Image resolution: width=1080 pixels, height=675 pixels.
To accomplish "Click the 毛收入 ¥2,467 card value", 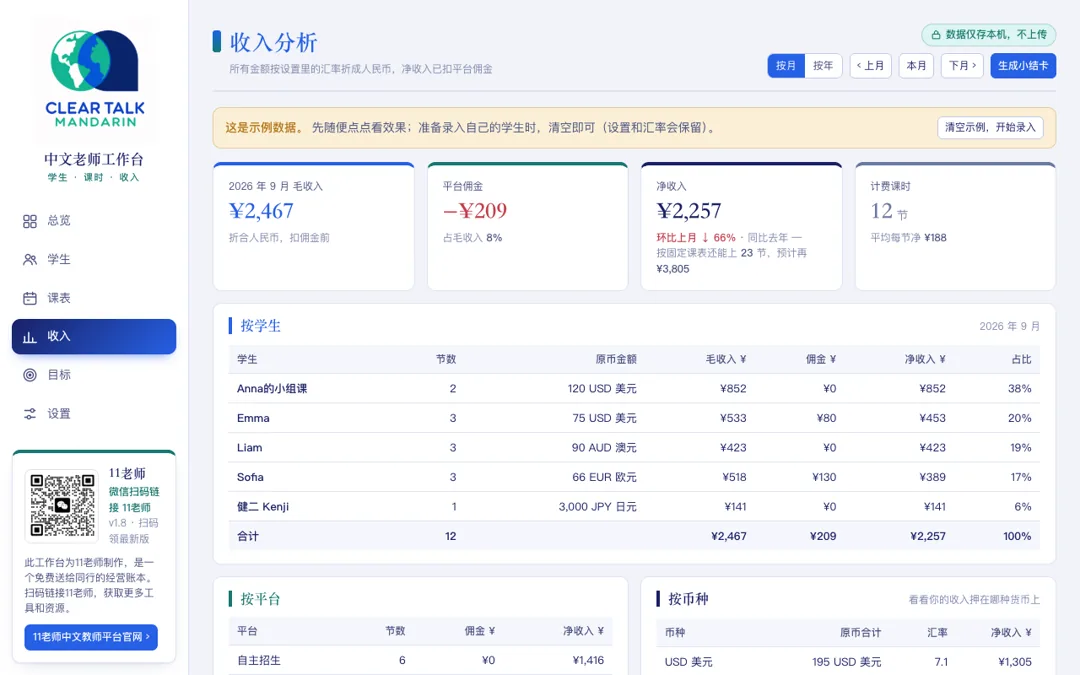I will click(x=261, y=211).
